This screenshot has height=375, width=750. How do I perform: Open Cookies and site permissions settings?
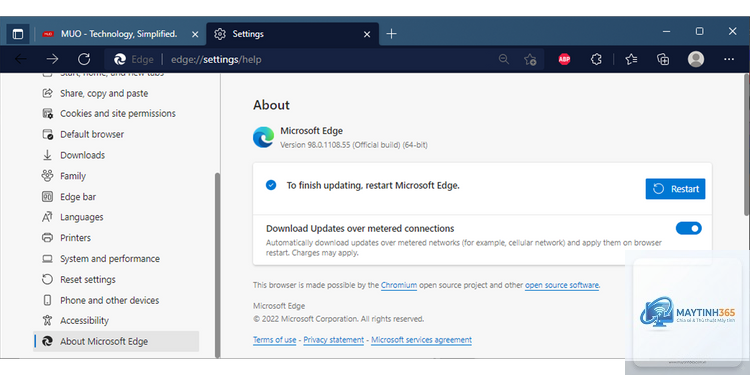pyautogui.click(x=118, y=113)
